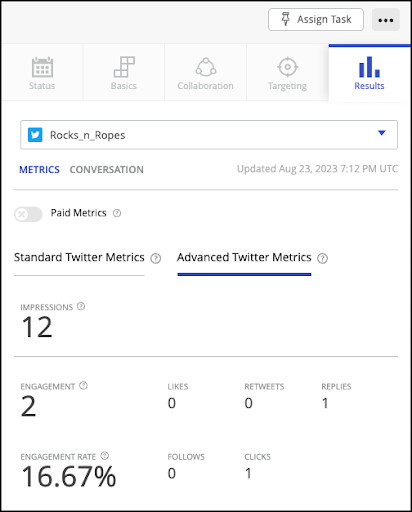412x512 pixels.
Task: Open the three-dots more options menu
Action: click(x=386, y=20)
